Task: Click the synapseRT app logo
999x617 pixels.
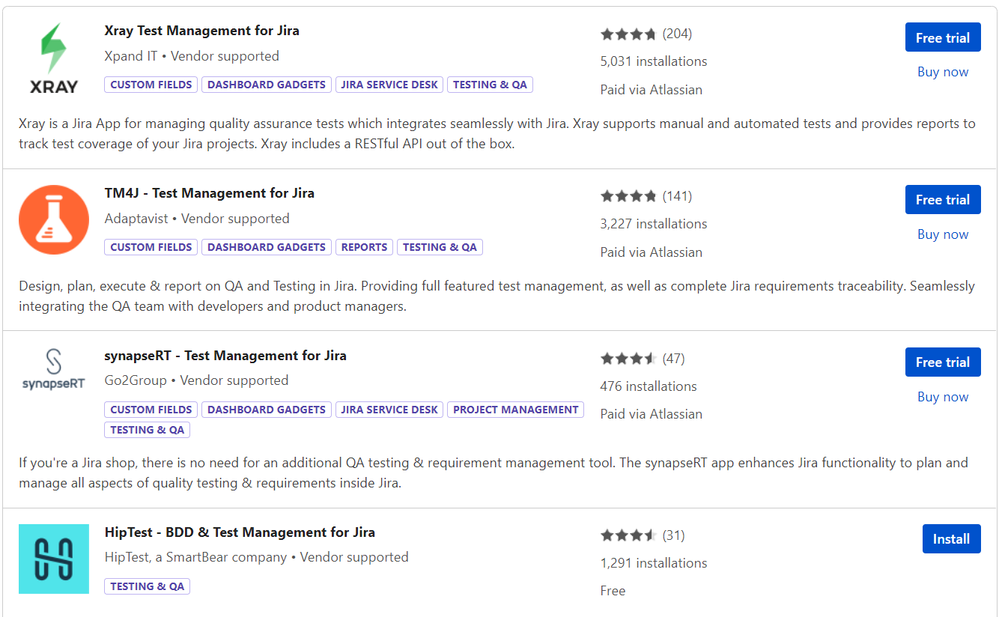Action: [54, 370]
